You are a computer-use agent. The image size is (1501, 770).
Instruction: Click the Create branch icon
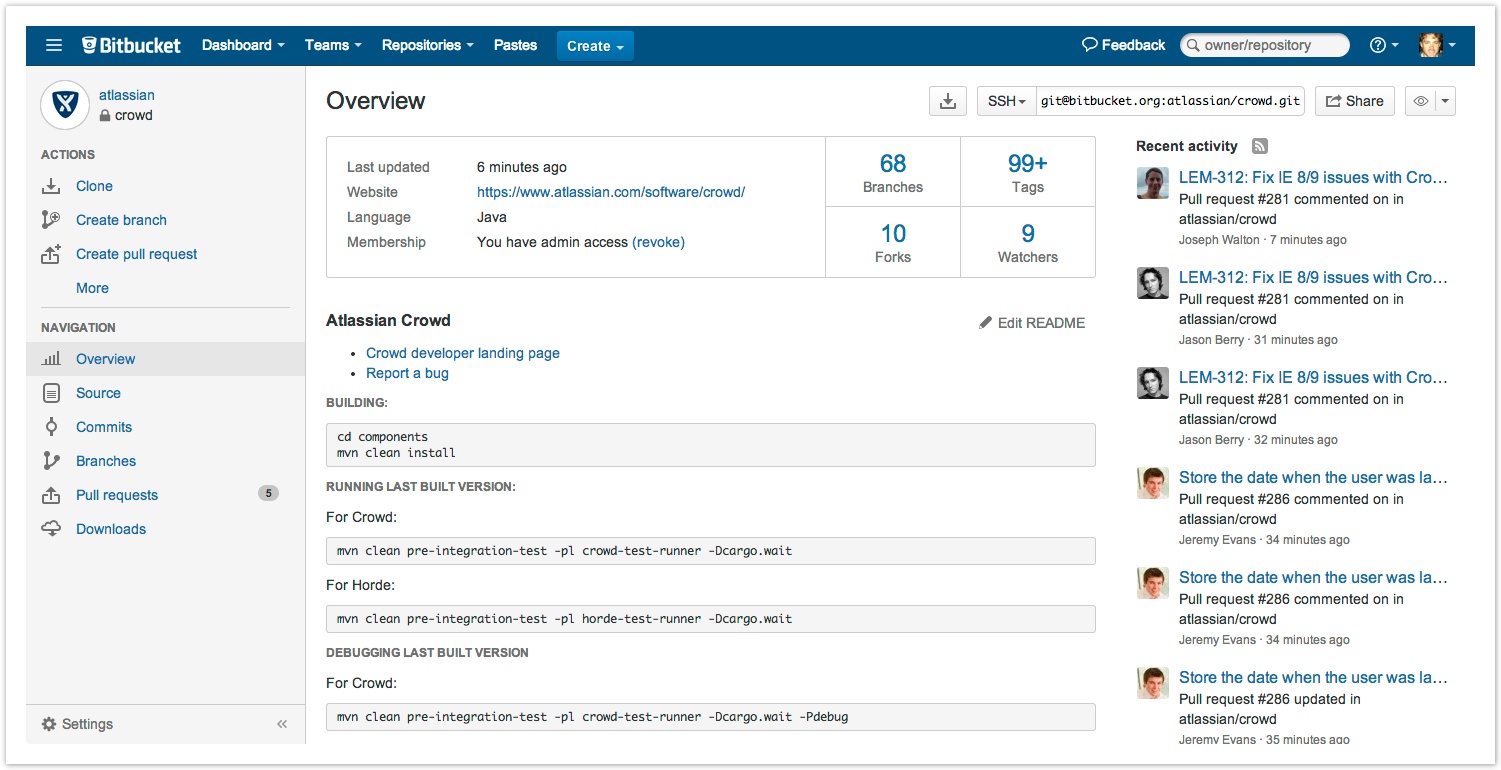[x=51, y=220]
